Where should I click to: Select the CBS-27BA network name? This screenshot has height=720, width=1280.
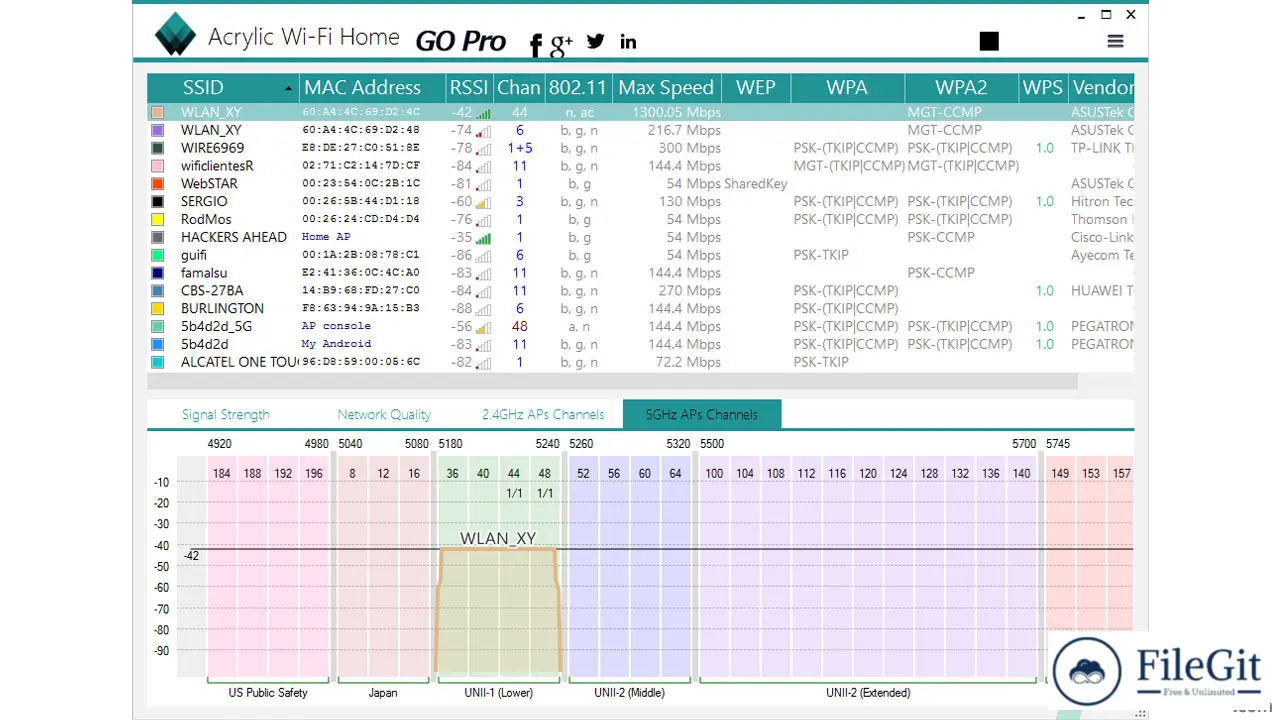point(211,291)
